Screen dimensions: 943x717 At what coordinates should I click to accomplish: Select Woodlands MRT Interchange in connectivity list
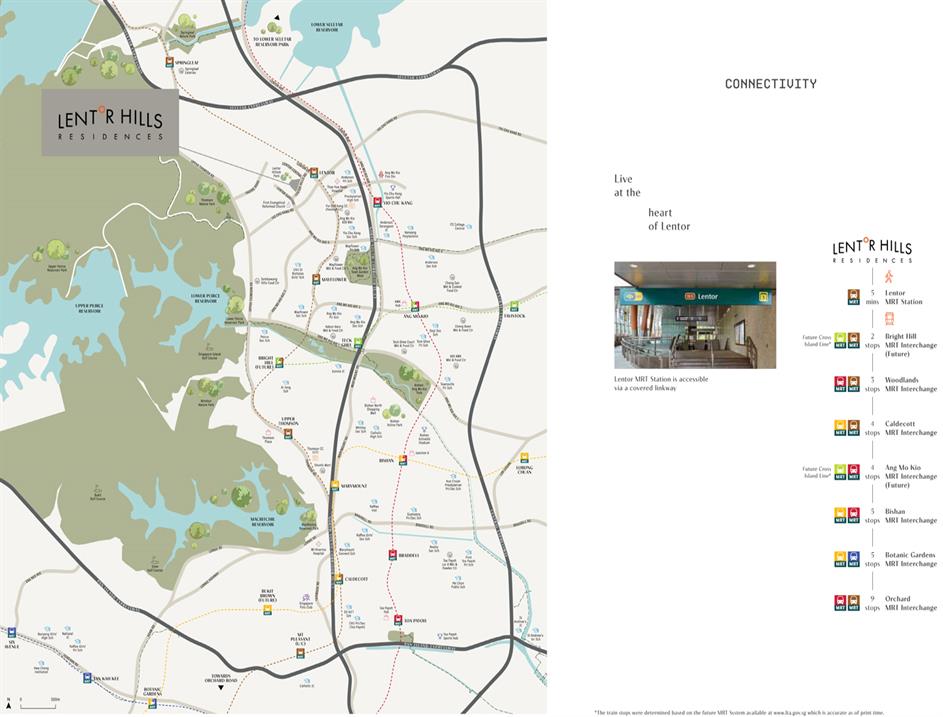(x=910, y=384)
